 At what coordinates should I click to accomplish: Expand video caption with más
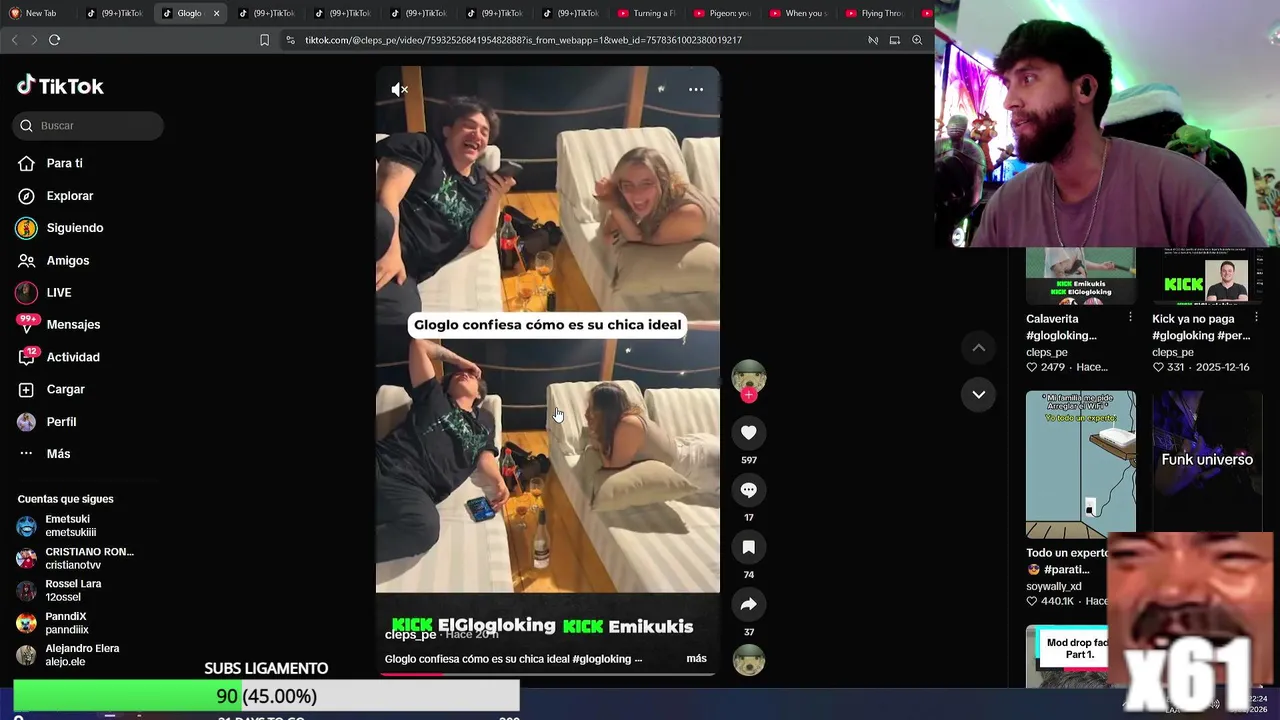(696, 659)
